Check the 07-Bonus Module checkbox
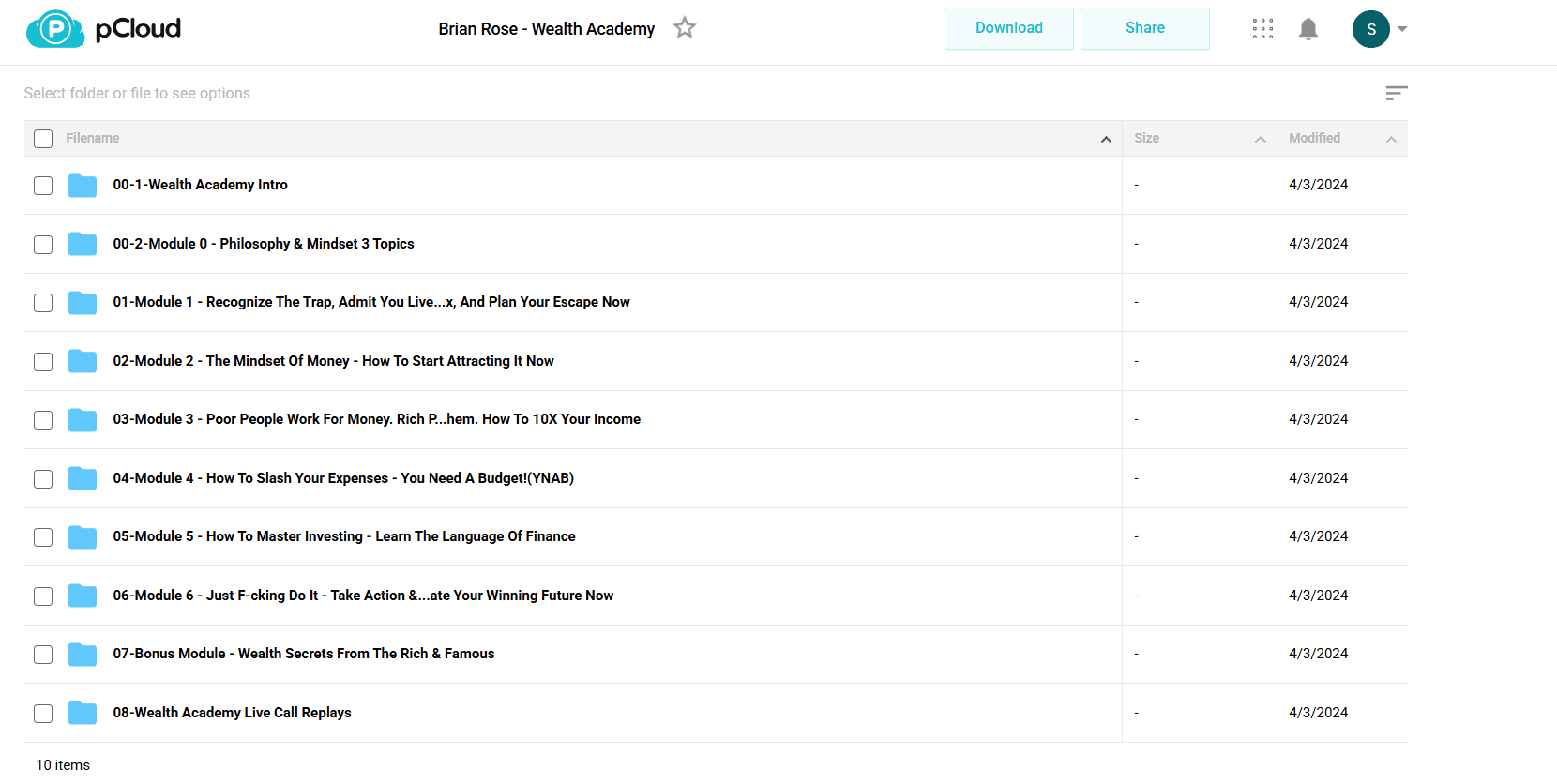This screenshot has width=1557, height=784. click(43, 655)
